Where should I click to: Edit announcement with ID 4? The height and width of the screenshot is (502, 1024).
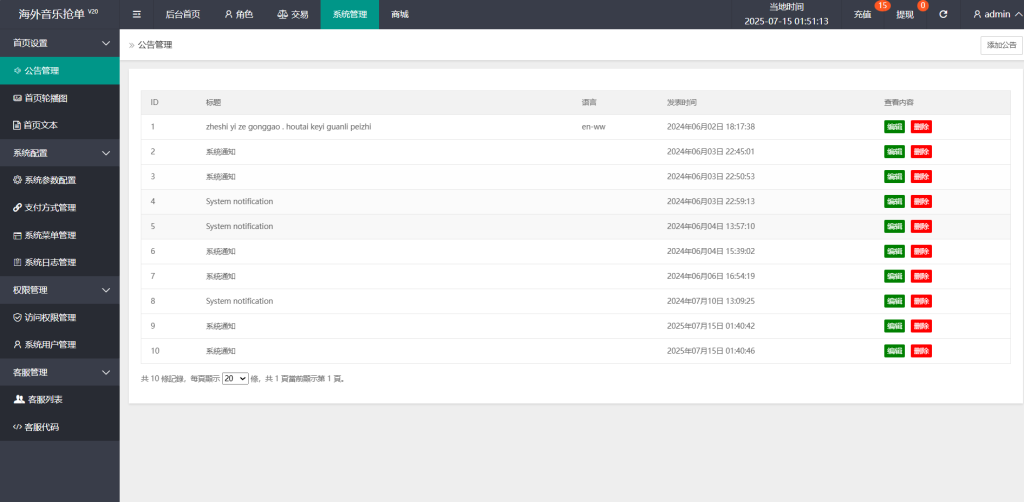(895, 202)
